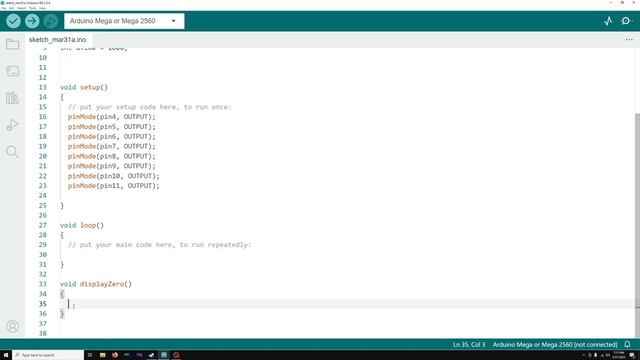Open Firefox from the taskbar

tap(115, 355)
